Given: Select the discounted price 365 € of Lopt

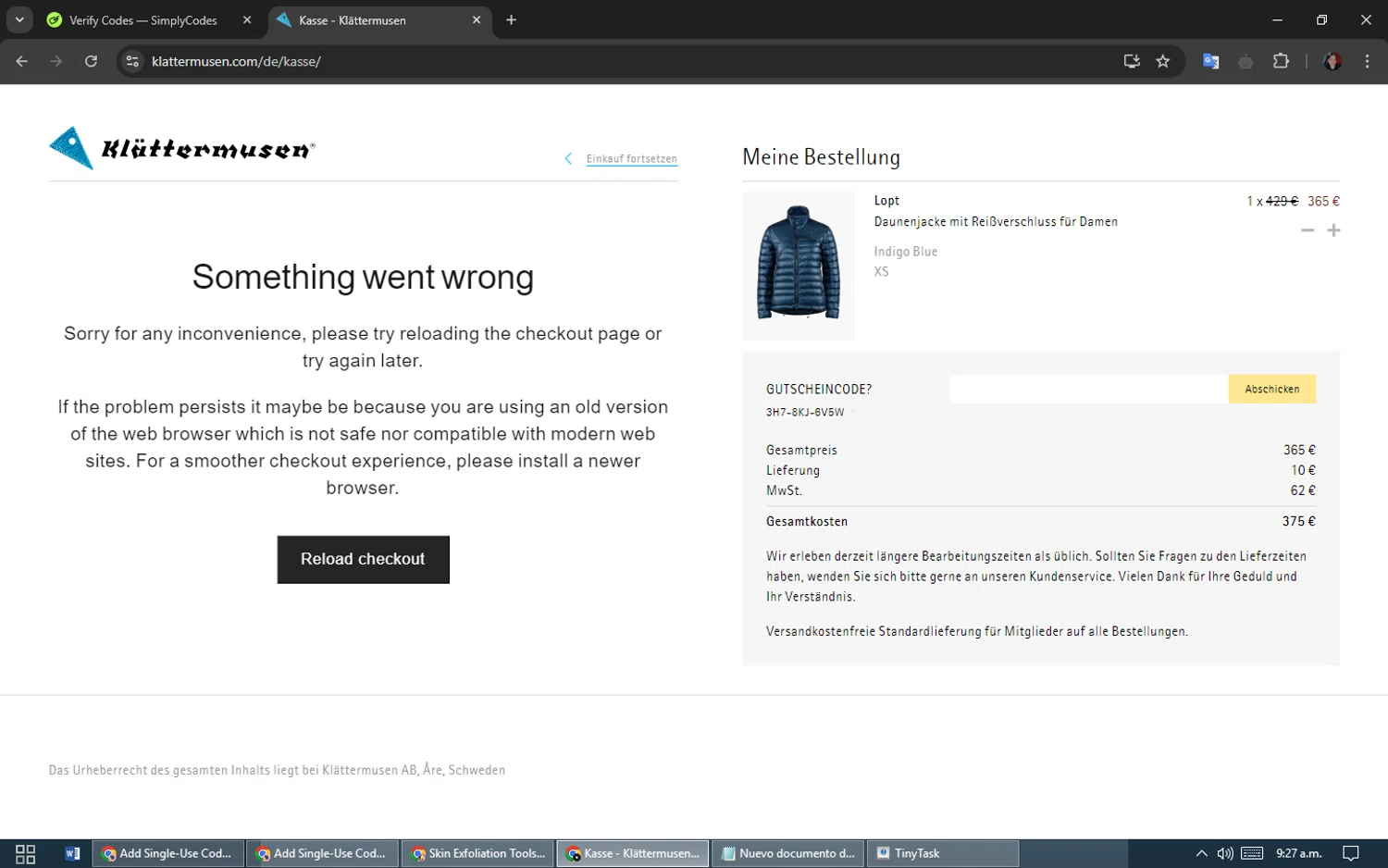Looking at the screenshot, I should [1323, 201].
